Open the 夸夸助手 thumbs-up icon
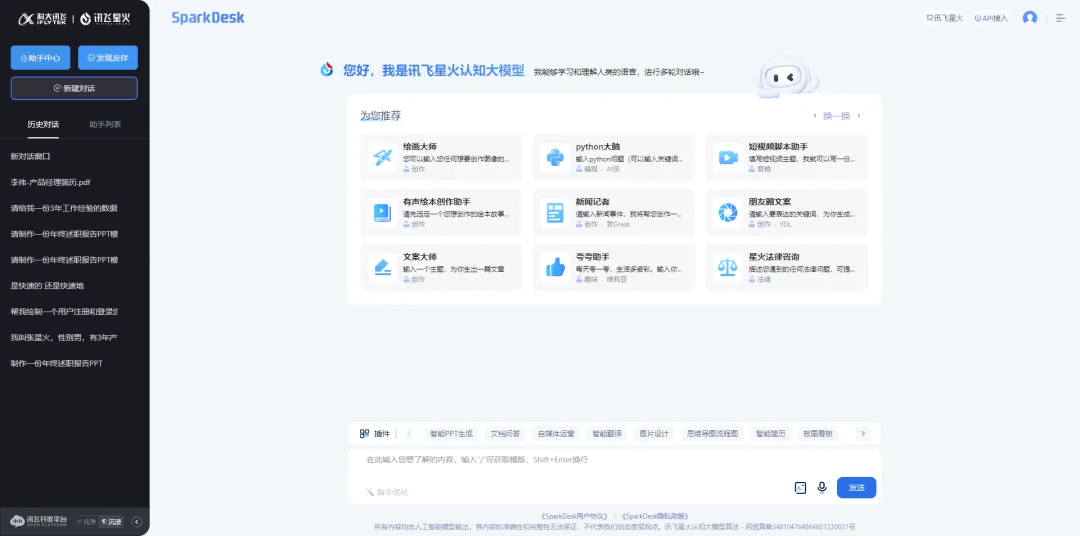 tap(555, 267)
